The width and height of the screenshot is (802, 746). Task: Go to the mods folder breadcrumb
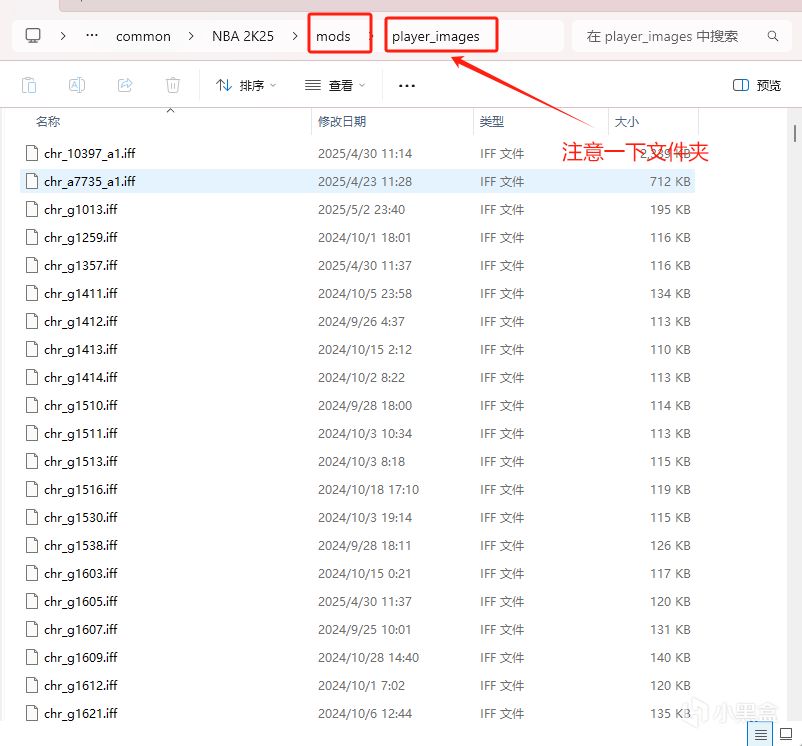333,36
